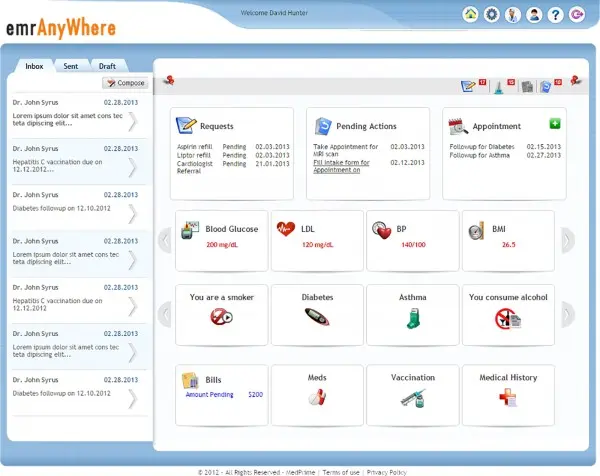Click the left red pushpin icon
This screenshot has height=476, width=600.
tap(169, 80)
